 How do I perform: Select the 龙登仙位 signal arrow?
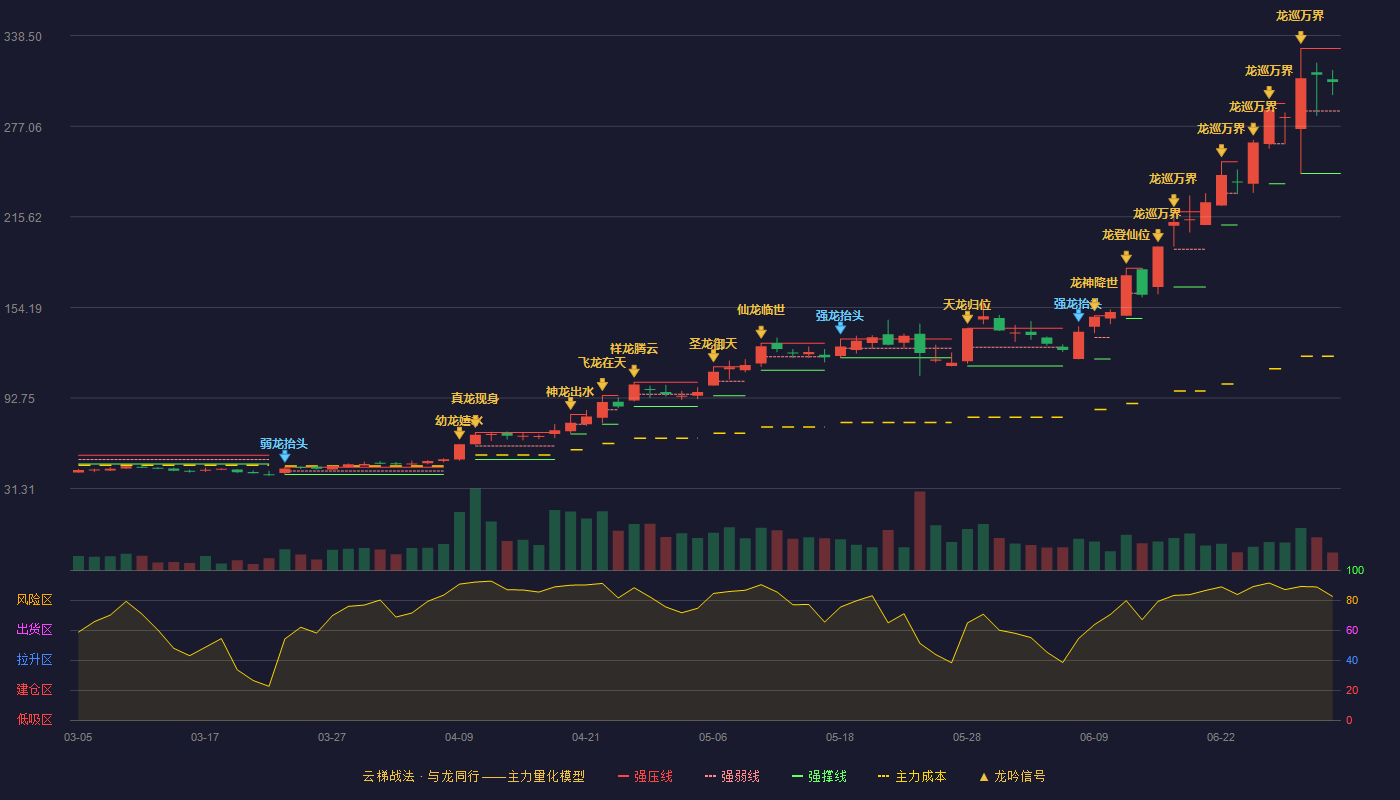(x=1126, y=257)
